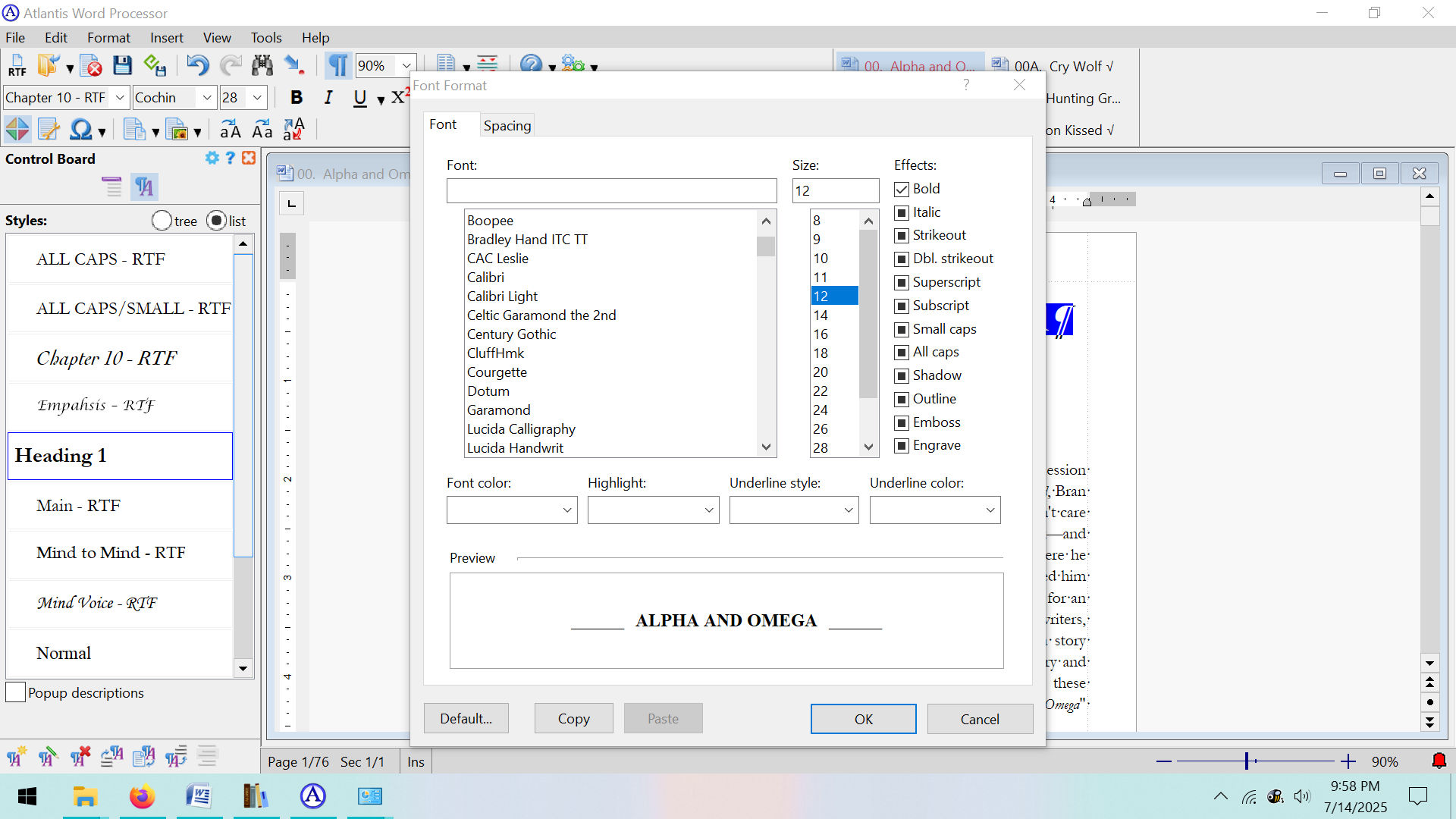Select the tree radio button for Styles
This screenshot has height=819, width=1456.
[x=162, y=221]
